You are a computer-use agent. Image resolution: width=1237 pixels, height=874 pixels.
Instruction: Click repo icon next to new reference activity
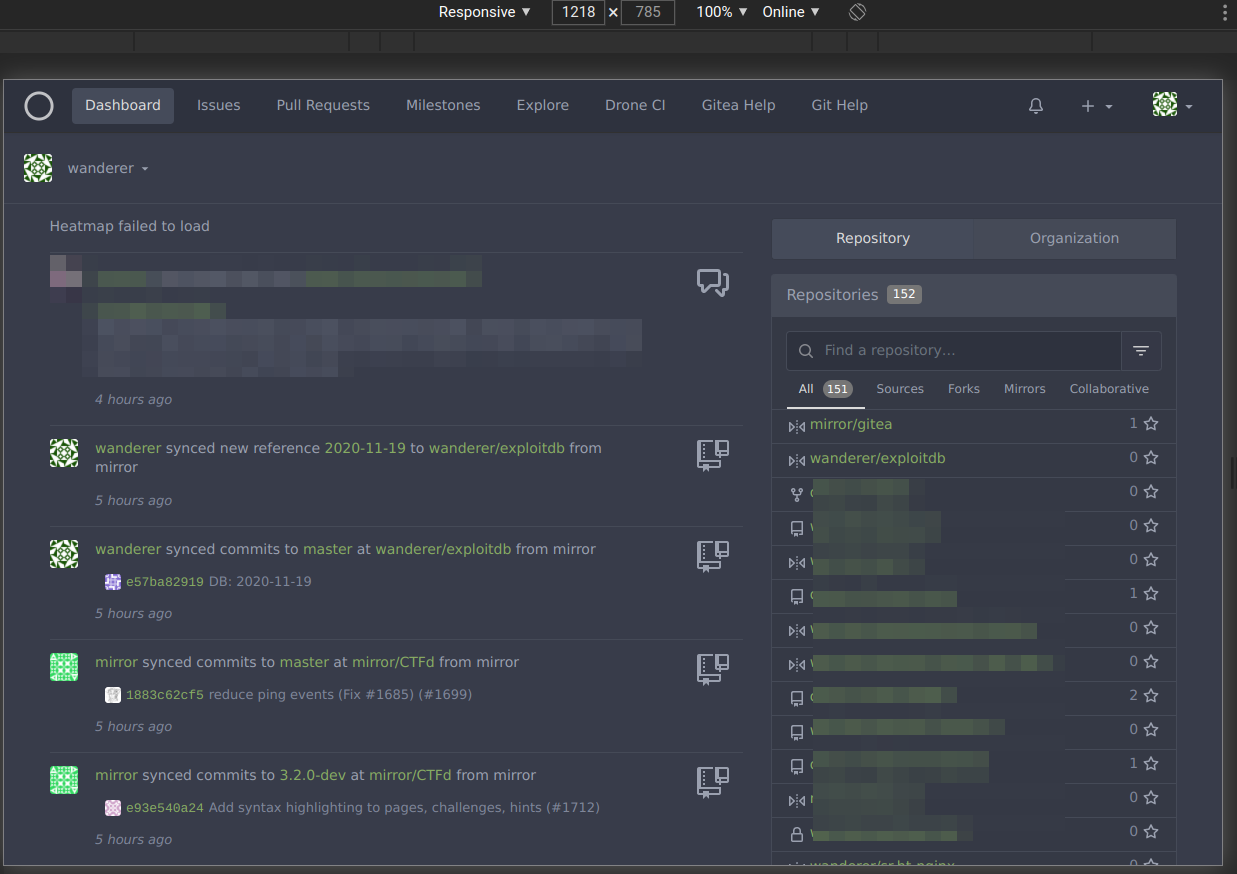pos(713,455)
